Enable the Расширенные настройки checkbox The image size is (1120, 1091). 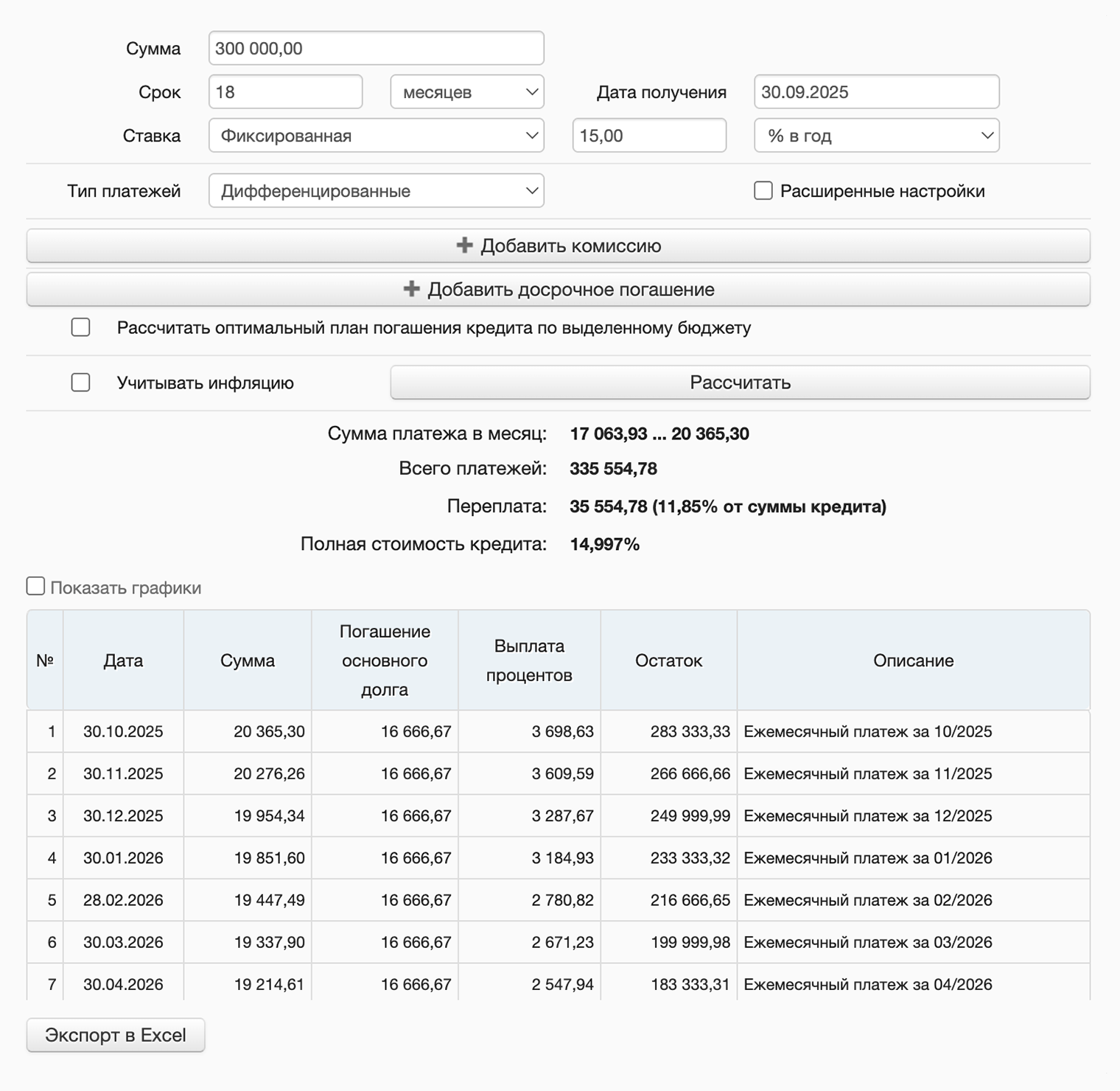coord(763,191)
